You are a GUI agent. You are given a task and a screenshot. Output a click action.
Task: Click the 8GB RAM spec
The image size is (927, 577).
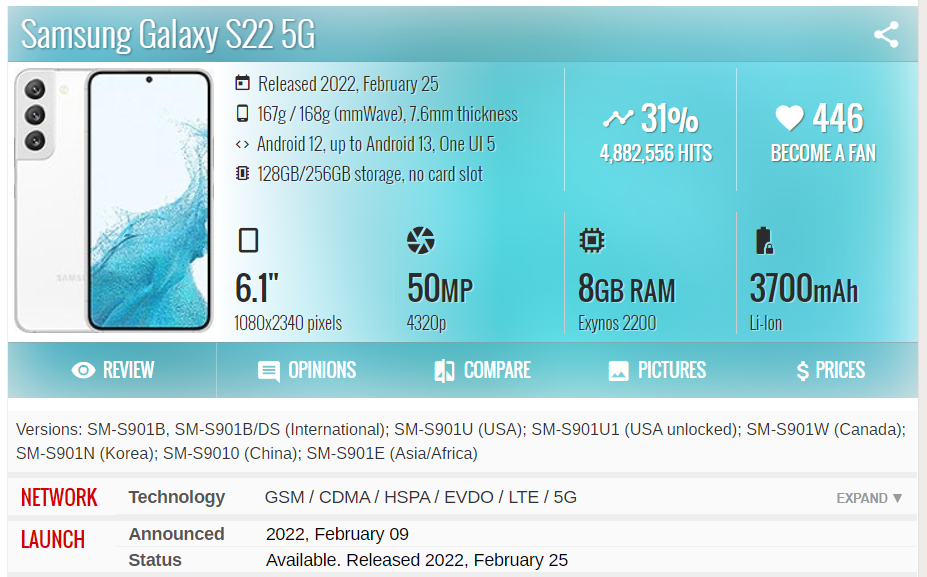pos(627,288)
